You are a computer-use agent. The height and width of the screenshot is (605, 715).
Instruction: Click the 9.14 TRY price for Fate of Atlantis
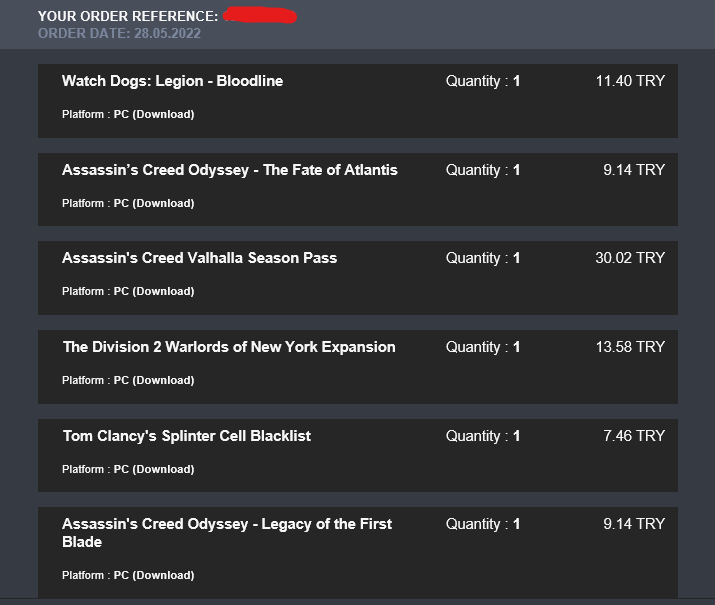click(x=634, y=170)
